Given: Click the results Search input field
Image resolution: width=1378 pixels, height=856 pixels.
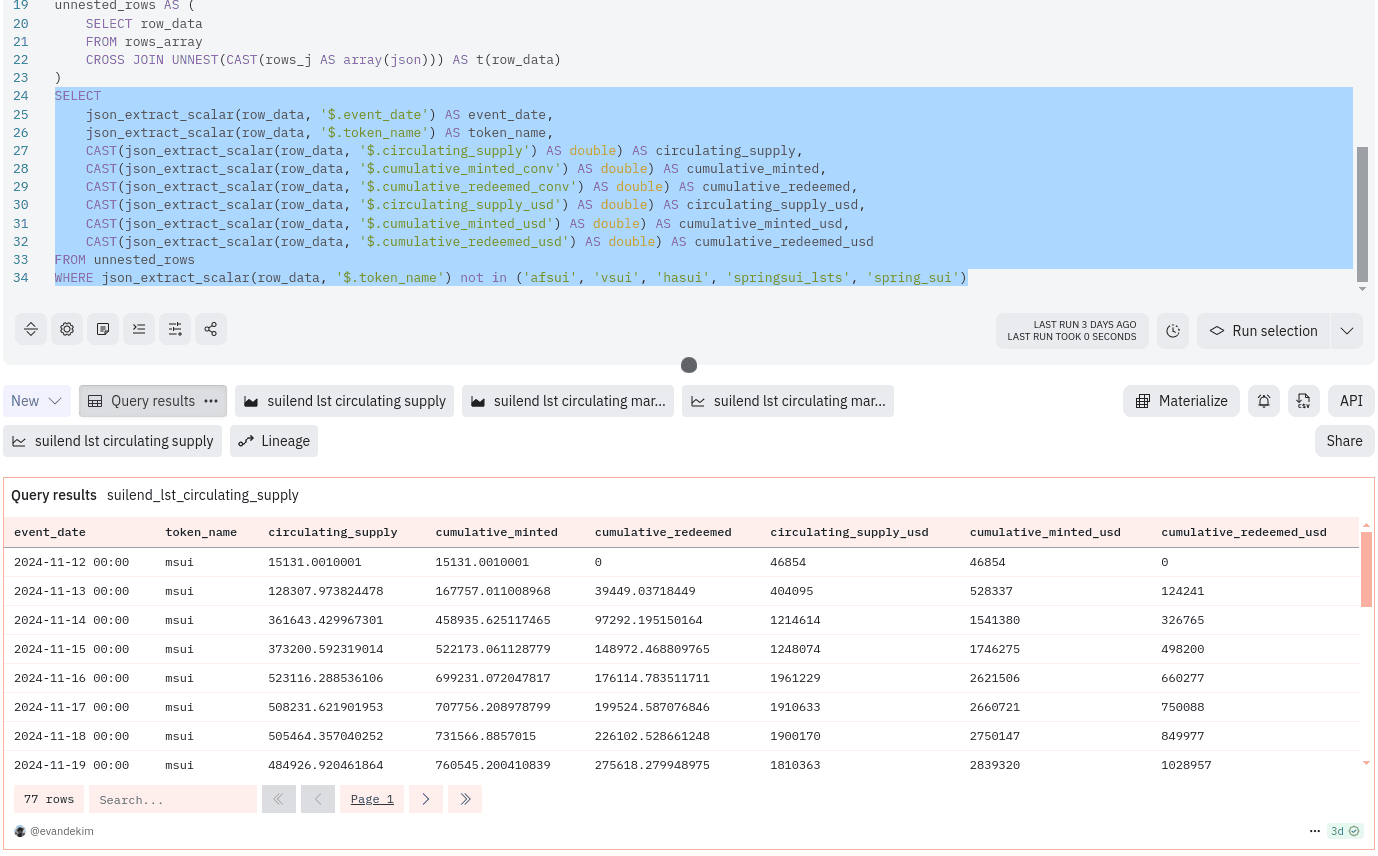Looking at the screenshot, I should [x=173, y=799].
